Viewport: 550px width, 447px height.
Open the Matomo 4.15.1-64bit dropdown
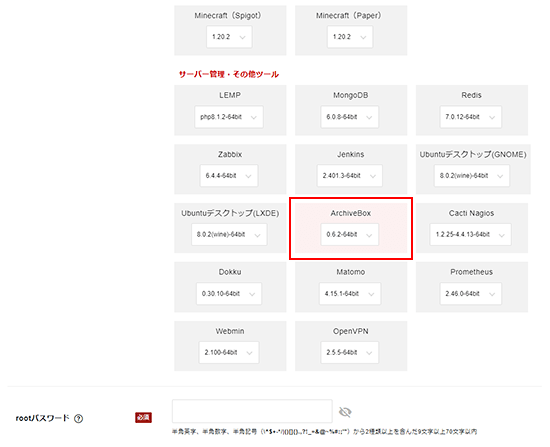click(x=350, y=293)
